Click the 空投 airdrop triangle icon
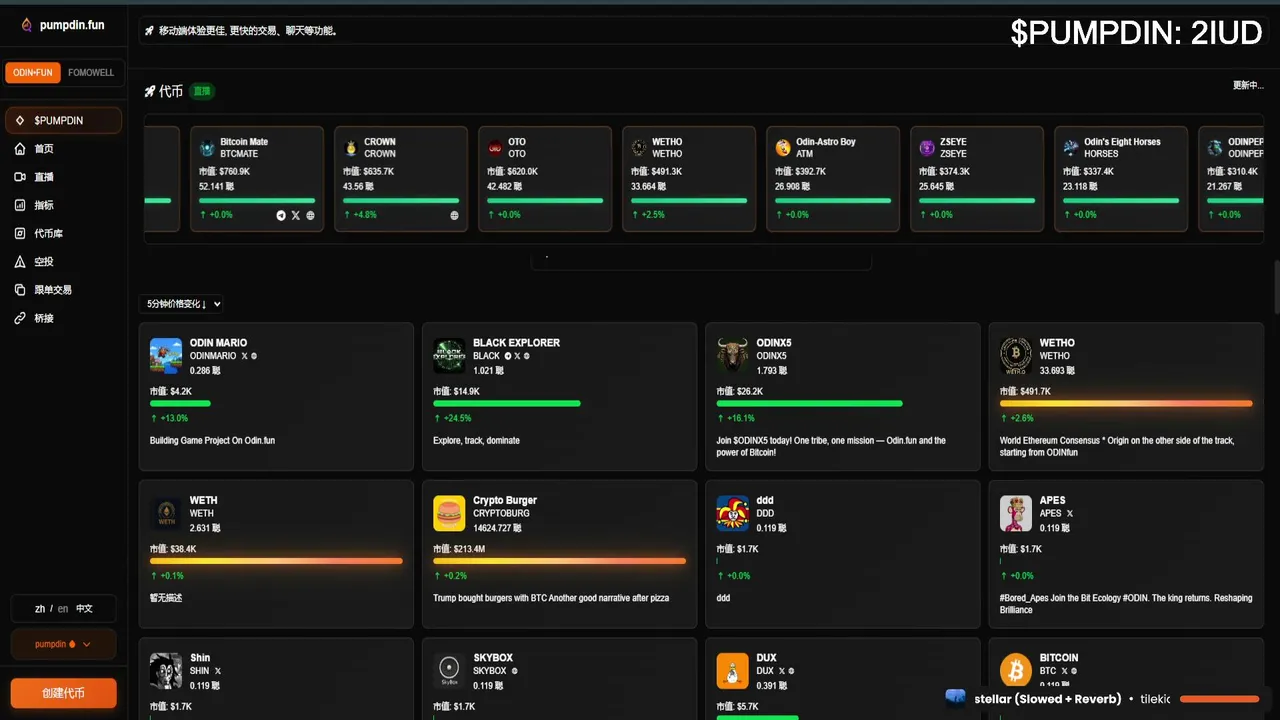The height and width of the screenshot is (720, 1280). click(x=20, y=261)
